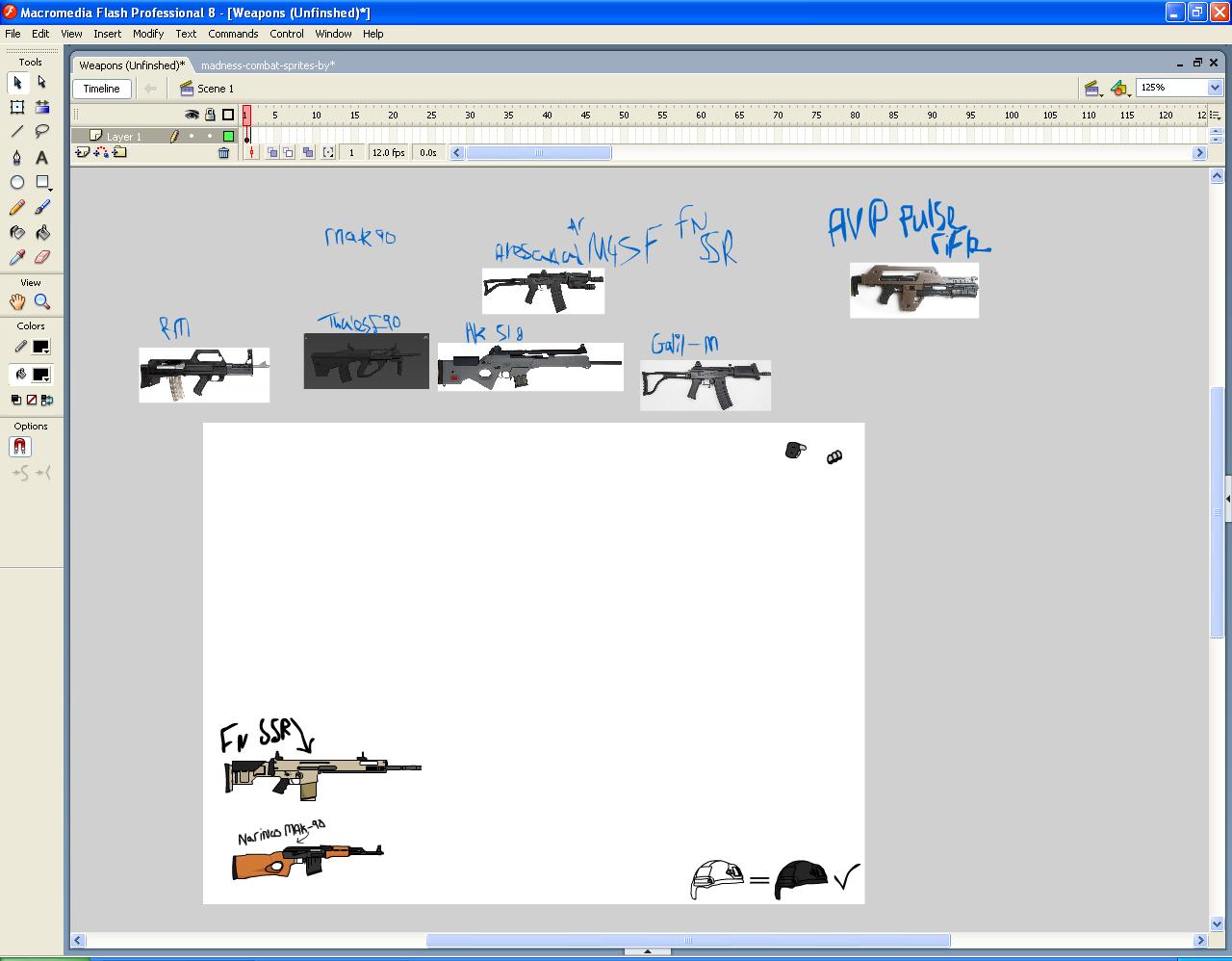Toggle Edit Multiple Frames
Image resolution: width=1232 pixels, height=961 pixels.
tap(308, 152)
